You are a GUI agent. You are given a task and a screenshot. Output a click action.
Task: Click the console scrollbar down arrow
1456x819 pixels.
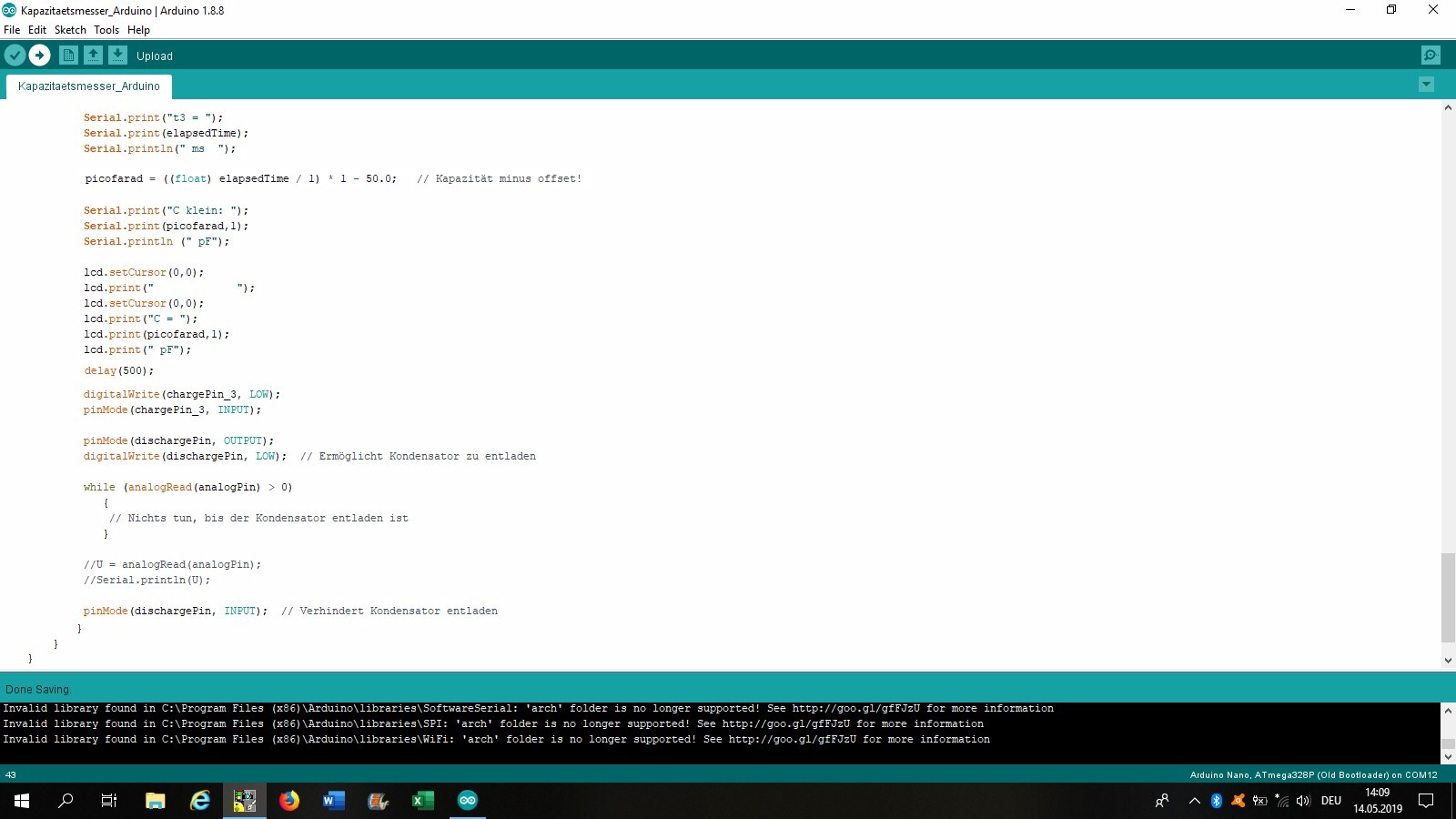[1448, 756]
